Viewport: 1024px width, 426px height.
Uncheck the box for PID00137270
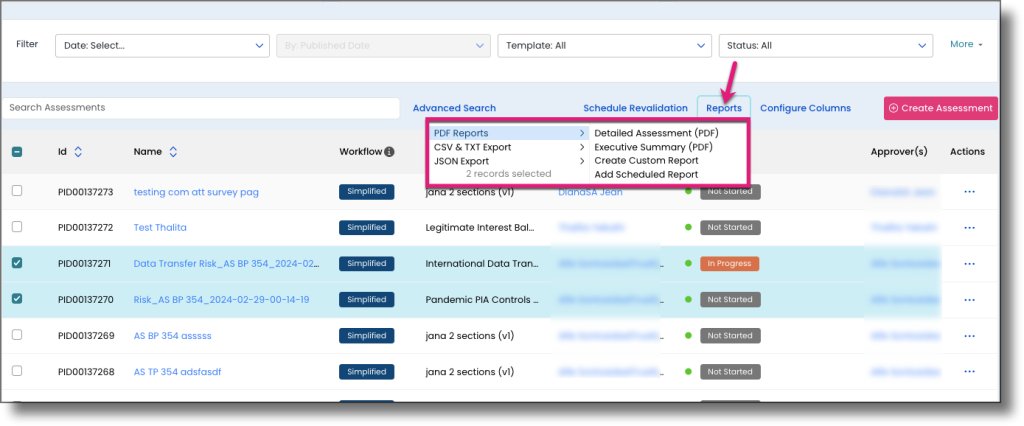click(17, 299)
